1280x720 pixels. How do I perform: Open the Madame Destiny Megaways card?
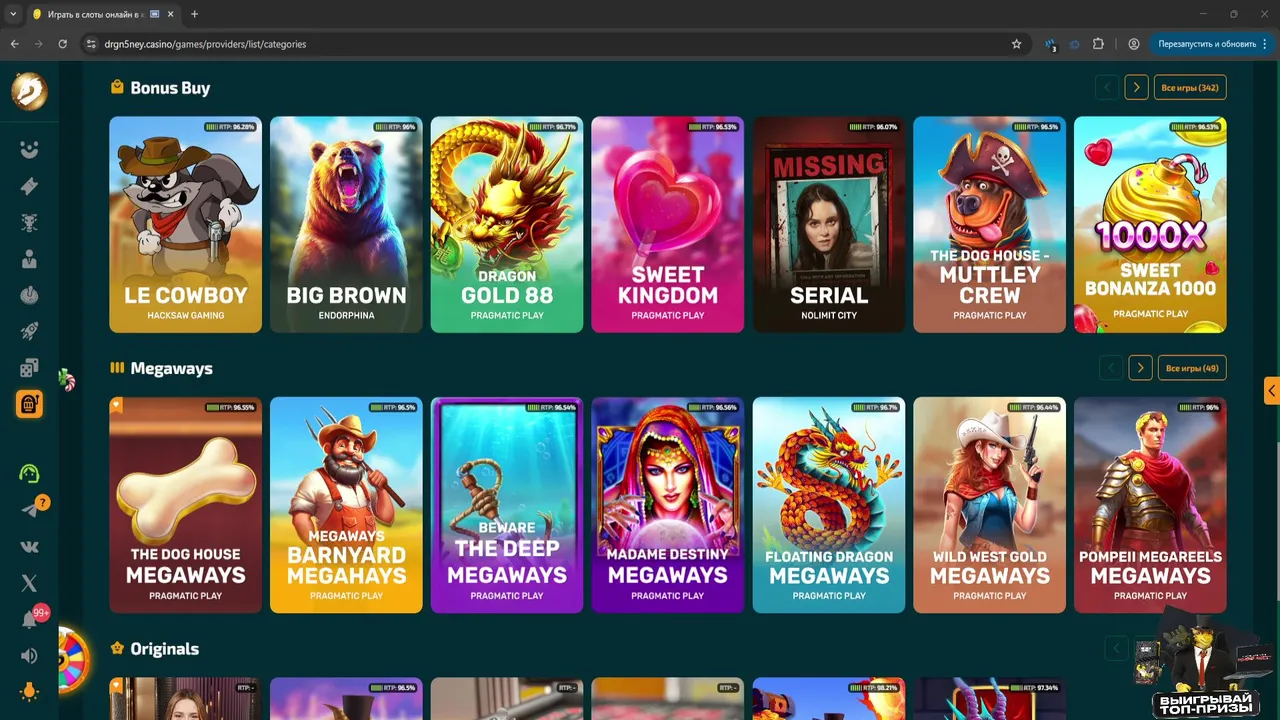click(x=667, y=505)
